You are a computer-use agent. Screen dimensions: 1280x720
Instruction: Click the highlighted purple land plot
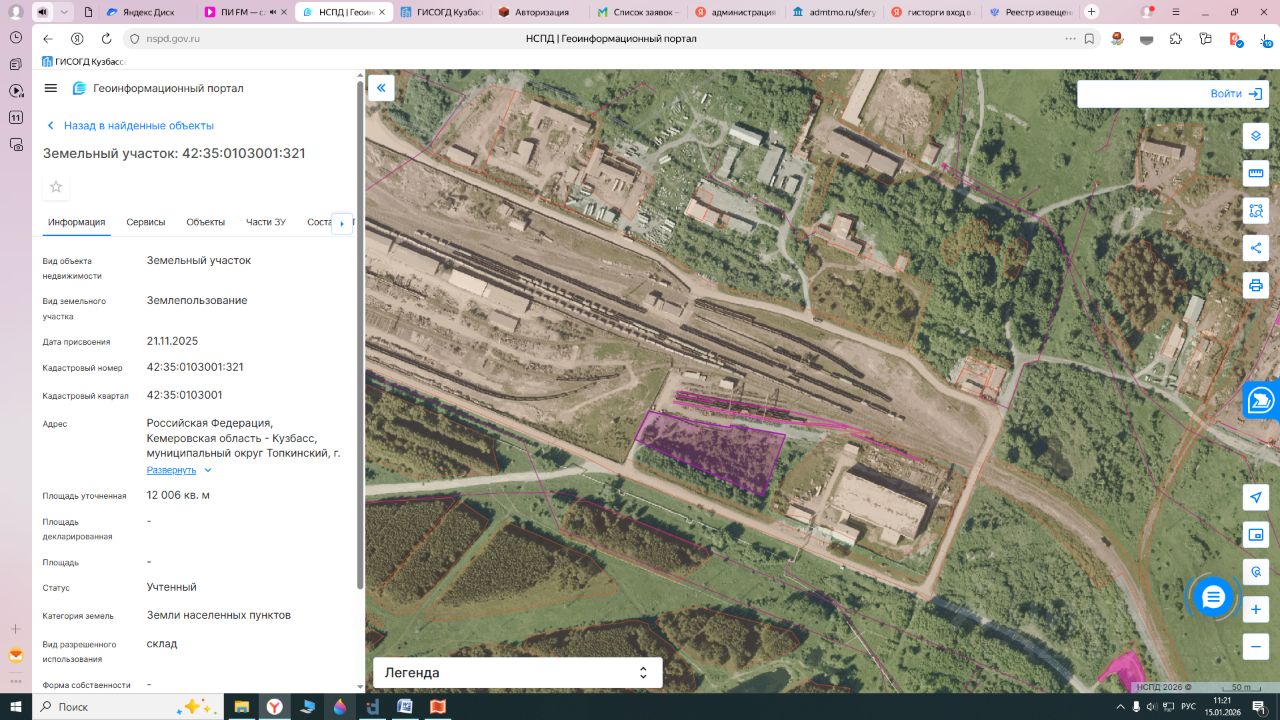[x=711, y=451]
